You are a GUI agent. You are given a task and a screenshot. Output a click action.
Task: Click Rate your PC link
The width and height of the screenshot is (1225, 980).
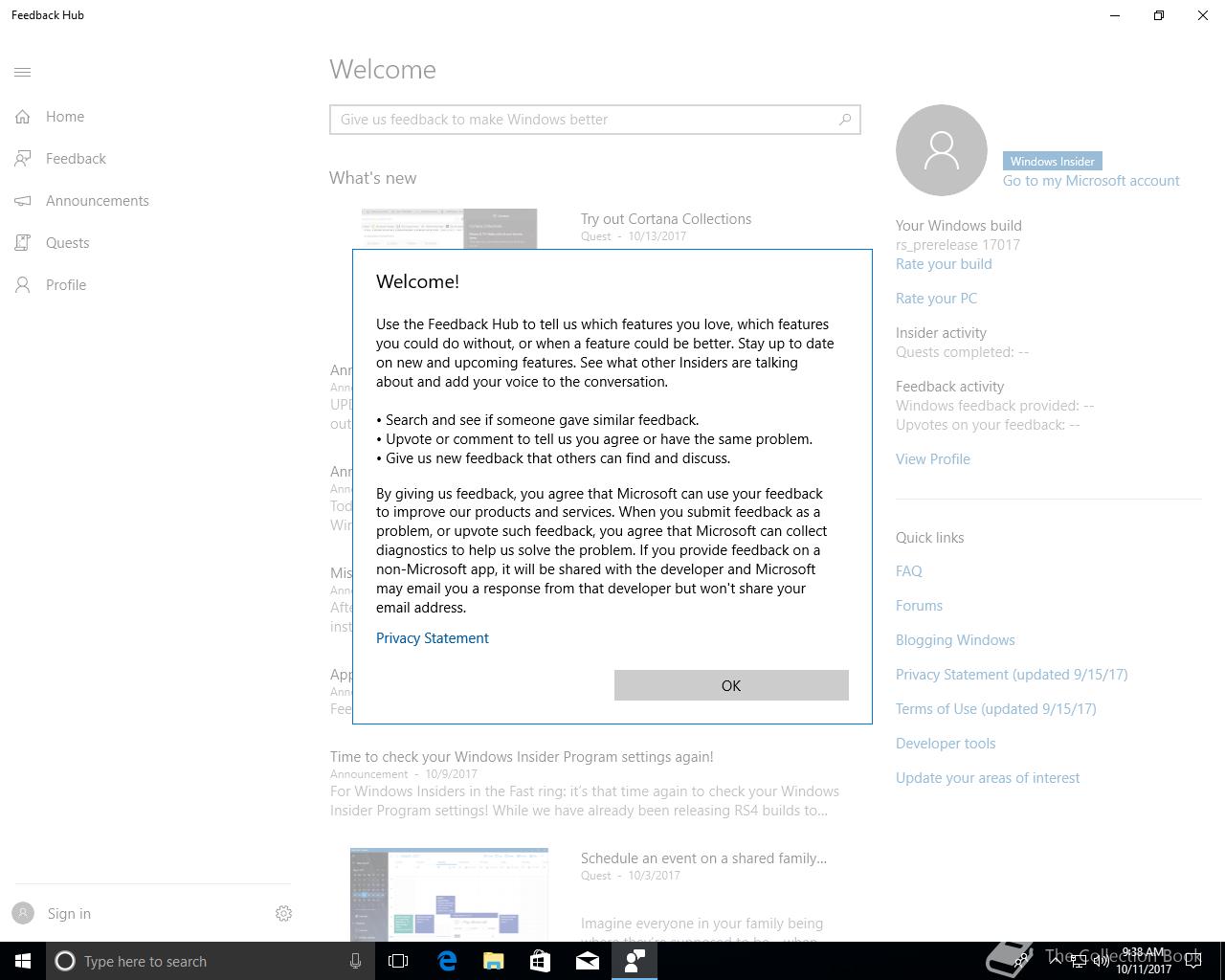click(x=936, y=299)
